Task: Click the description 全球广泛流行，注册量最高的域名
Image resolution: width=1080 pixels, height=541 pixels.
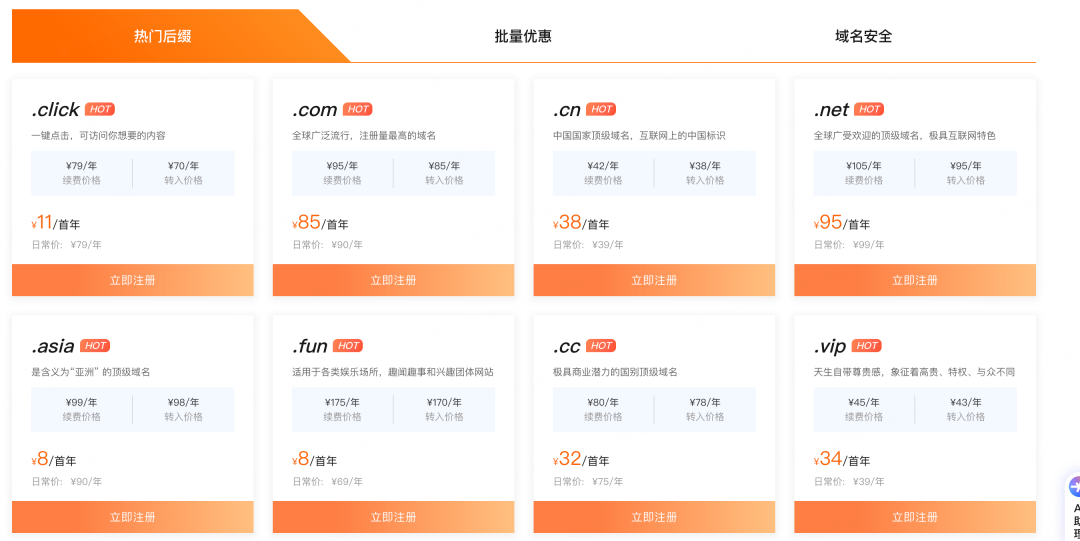Action: (x=364, y=136)
